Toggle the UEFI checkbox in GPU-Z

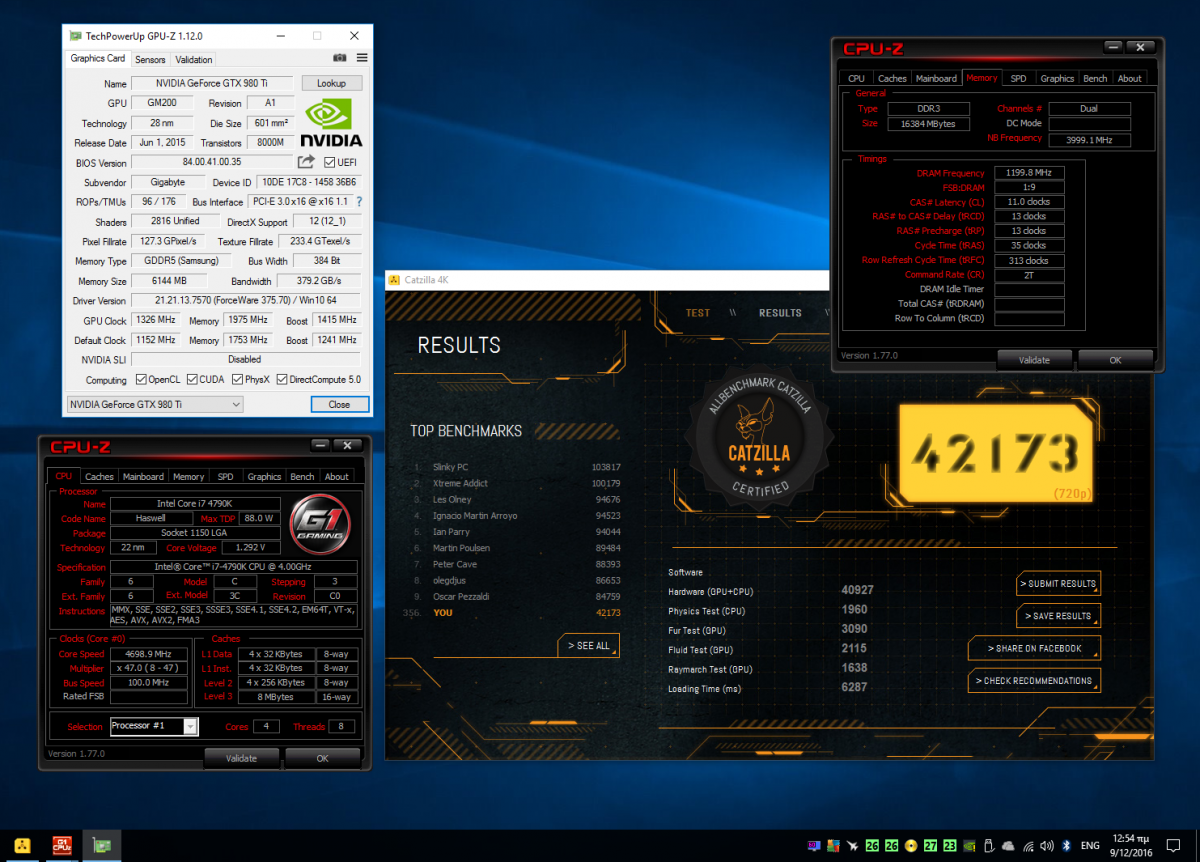[330, 162]
